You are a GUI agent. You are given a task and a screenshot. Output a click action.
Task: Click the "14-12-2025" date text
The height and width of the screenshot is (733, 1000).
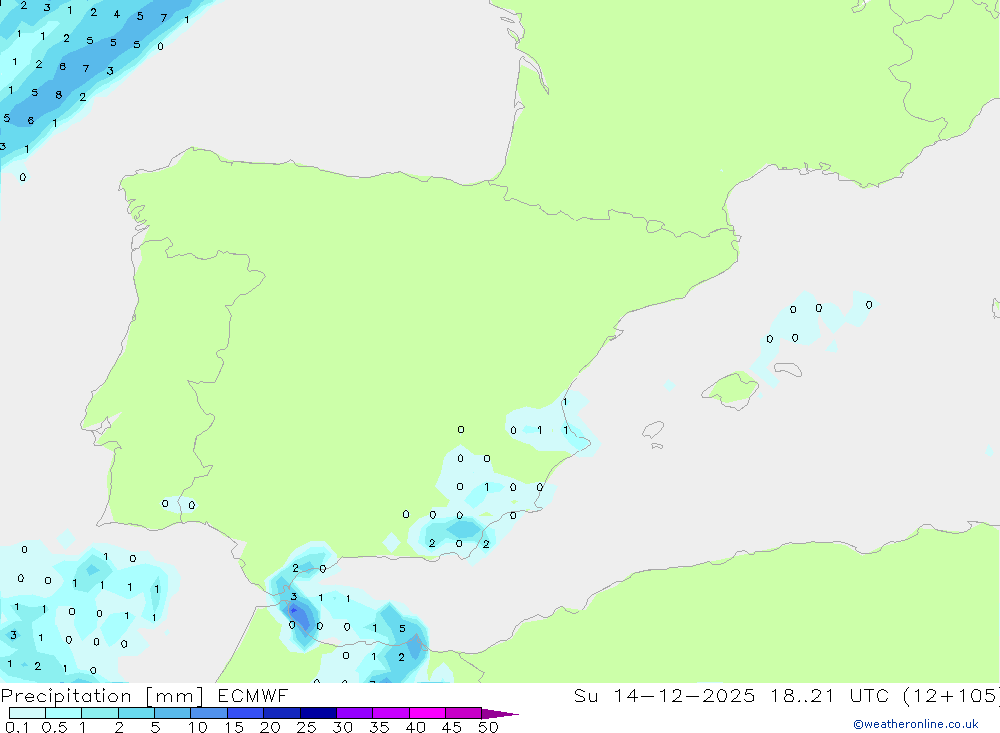(x=684, y=695)
